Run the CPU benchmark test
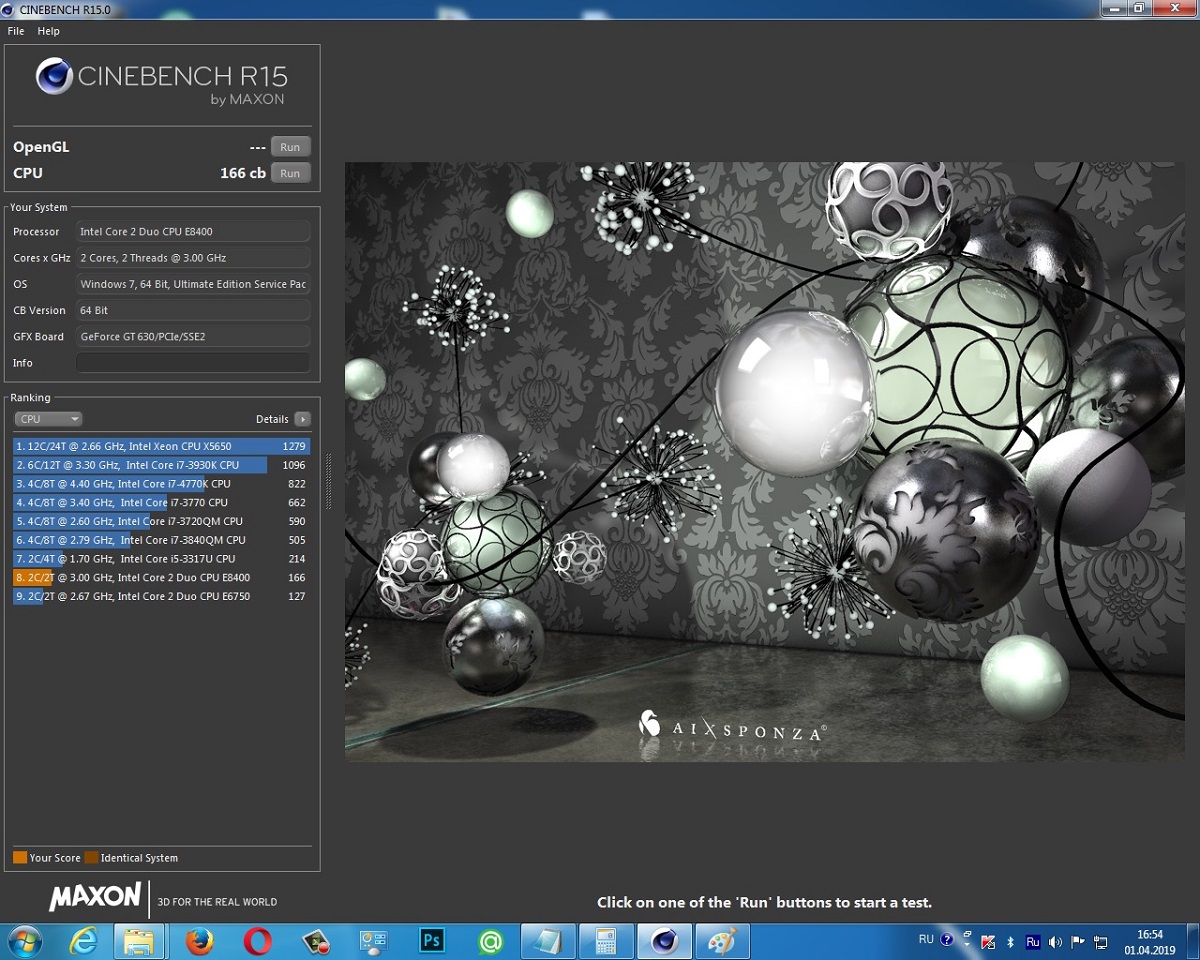 point(290,173)
